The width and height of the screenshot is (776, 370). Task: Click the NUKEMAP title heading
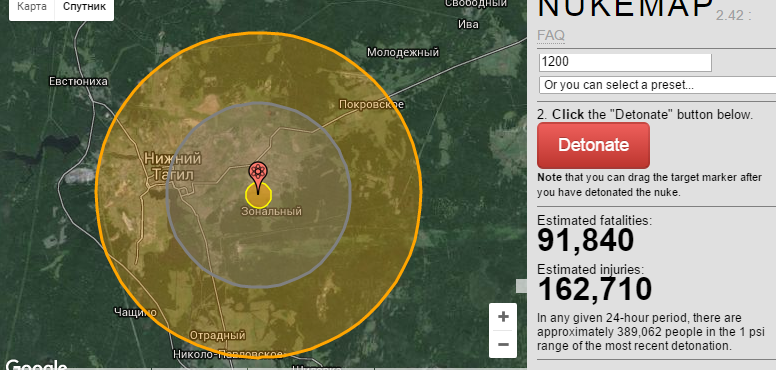[x=626, y=8]
